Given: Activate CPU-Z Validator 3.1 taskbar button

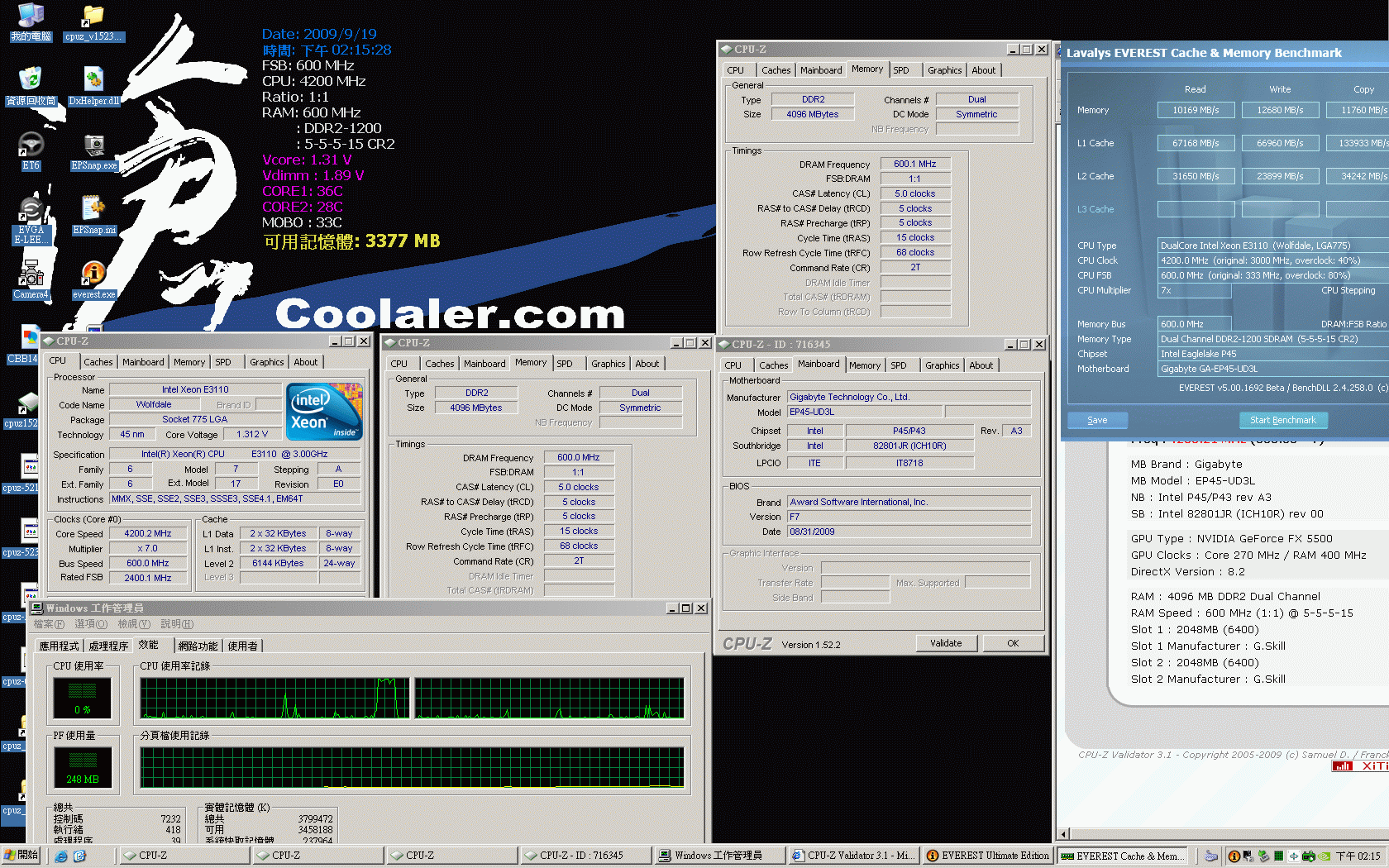Looking at the screenshot, I should [x=852, y=856].
